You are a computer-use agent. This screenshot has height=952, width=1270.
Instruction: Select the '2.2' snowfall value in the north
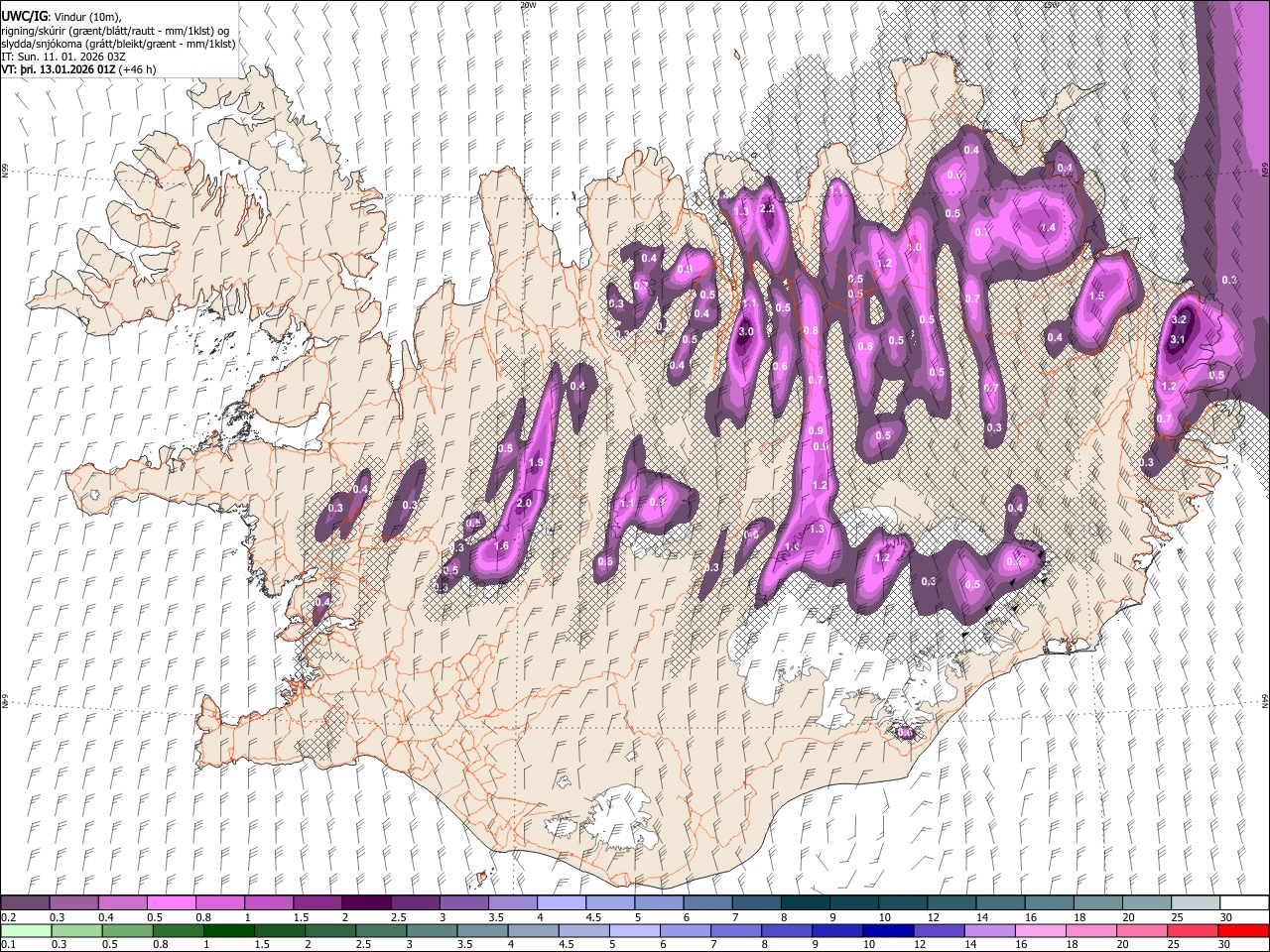766,209
